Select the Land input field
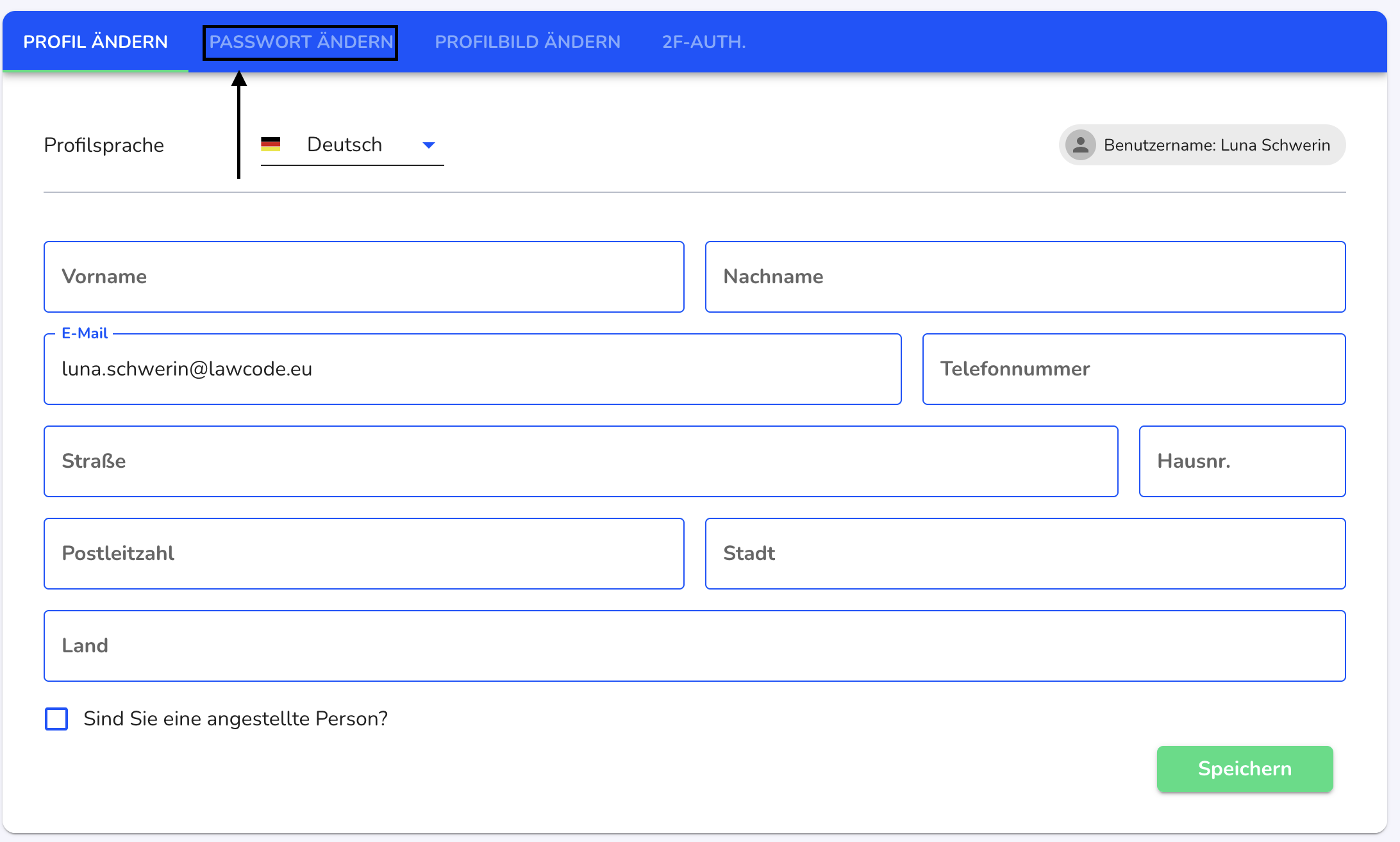Screen dimensions: 1400x842 (x=694, y=646)
